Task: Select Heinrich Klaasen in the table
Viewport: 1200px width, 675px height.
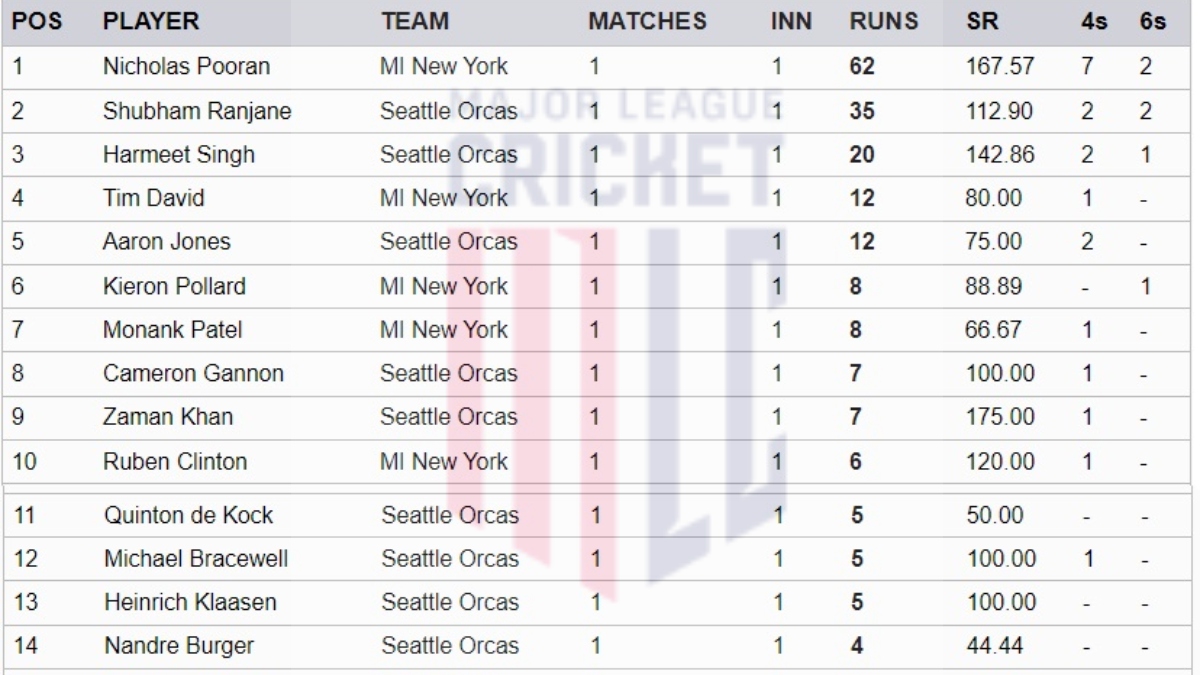Action: 190,602
